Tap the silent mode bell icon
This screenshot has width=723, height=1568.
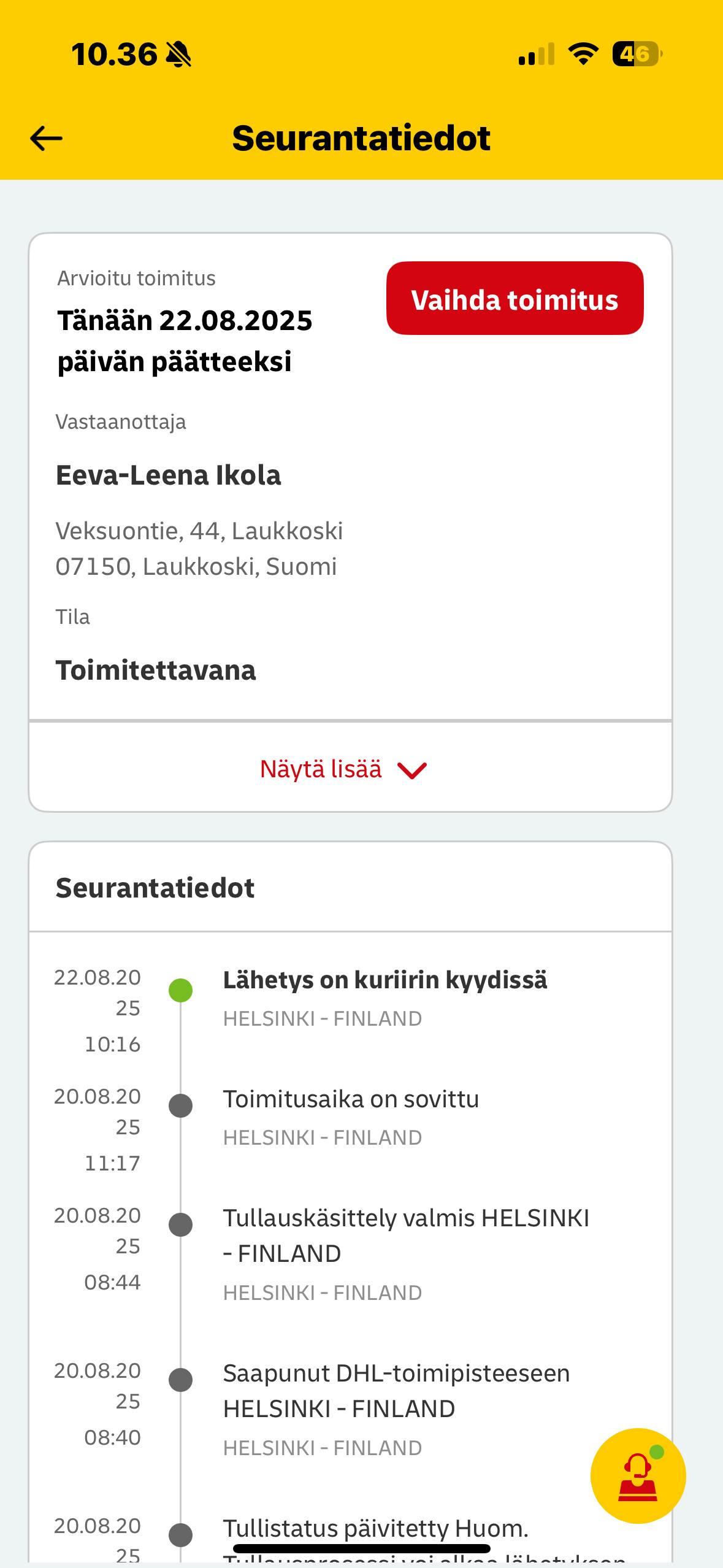tap(178, 55)
